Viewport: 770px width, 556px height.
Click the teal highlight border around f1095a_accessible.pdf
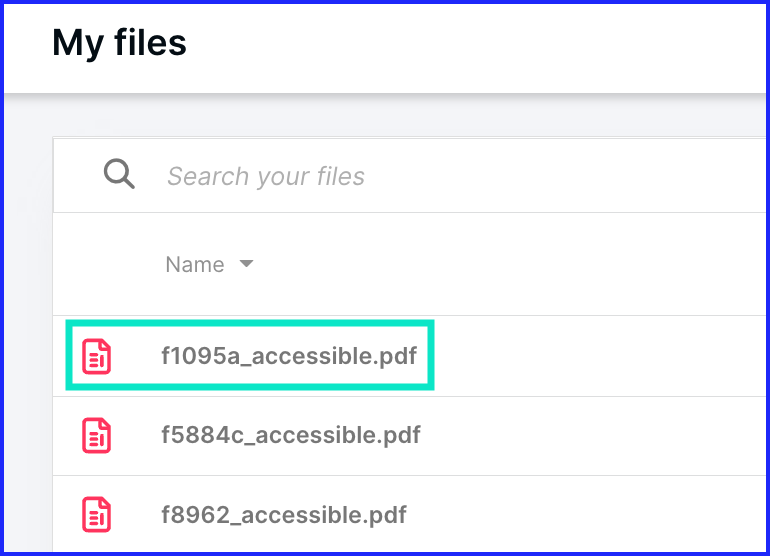point(250,323)
